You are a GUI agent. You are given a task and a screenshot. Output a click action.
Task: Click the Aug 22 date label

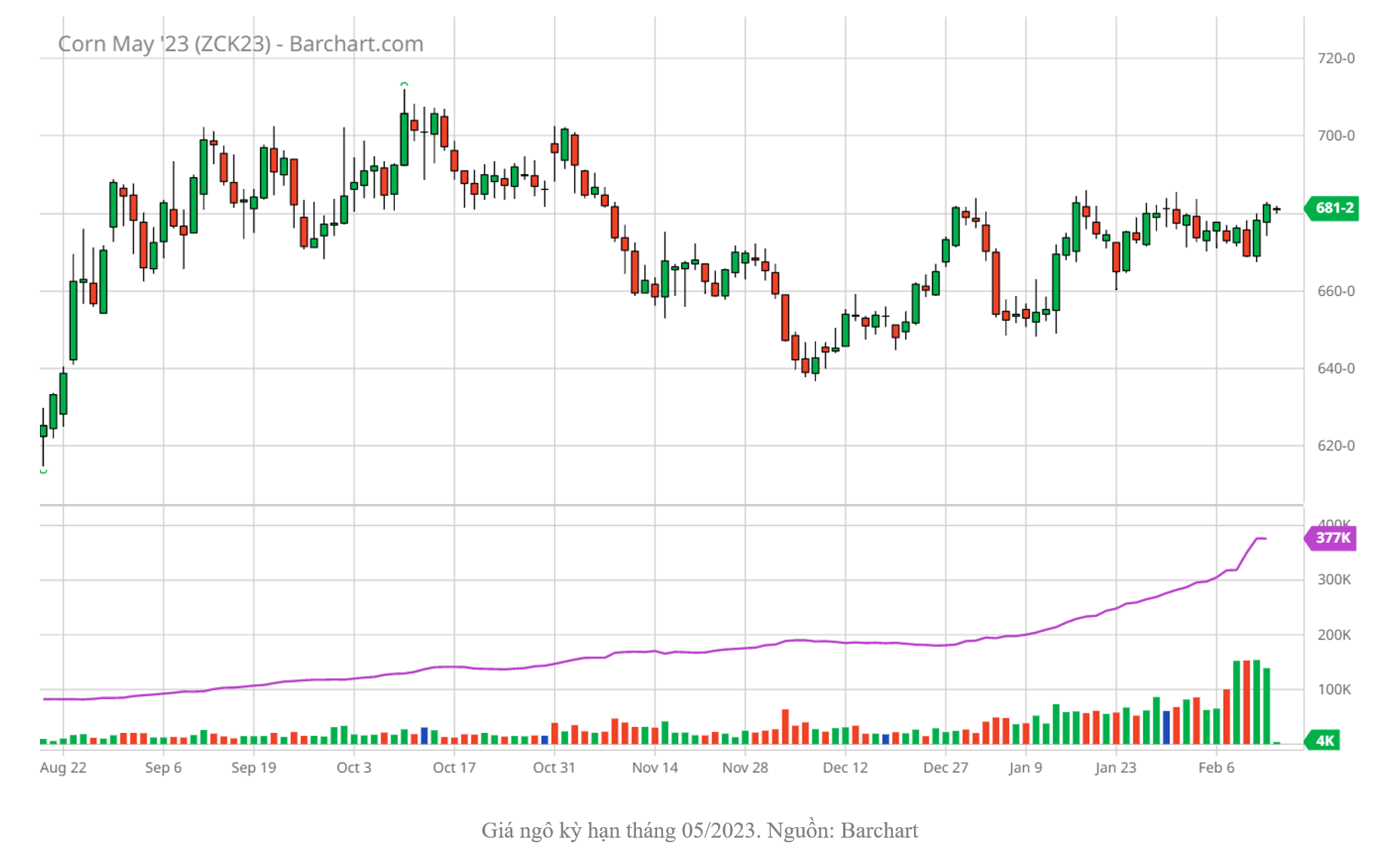63,768
